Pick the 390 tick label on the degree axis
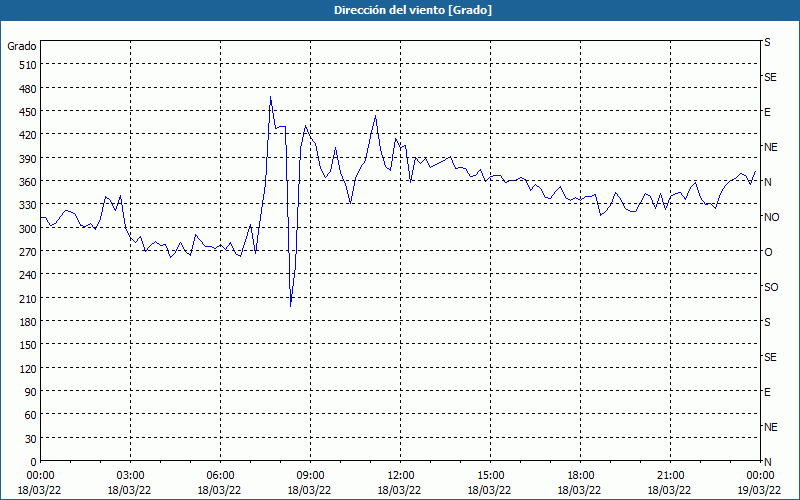 tap(29, 159)
